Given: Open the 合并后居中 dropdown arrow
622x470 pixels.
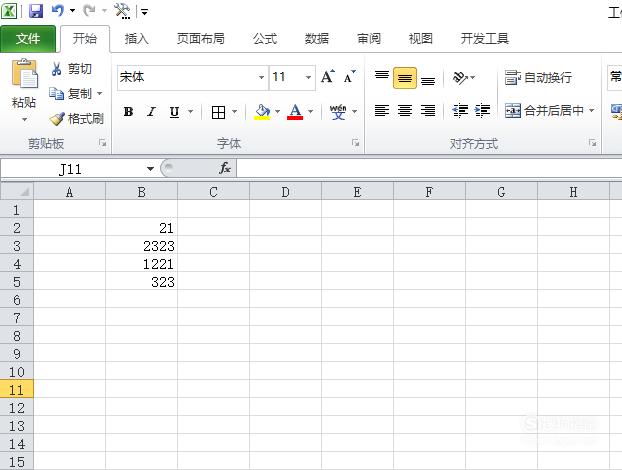Looking at the screenshot, I should pyautogui.click(x=591, y=110).
